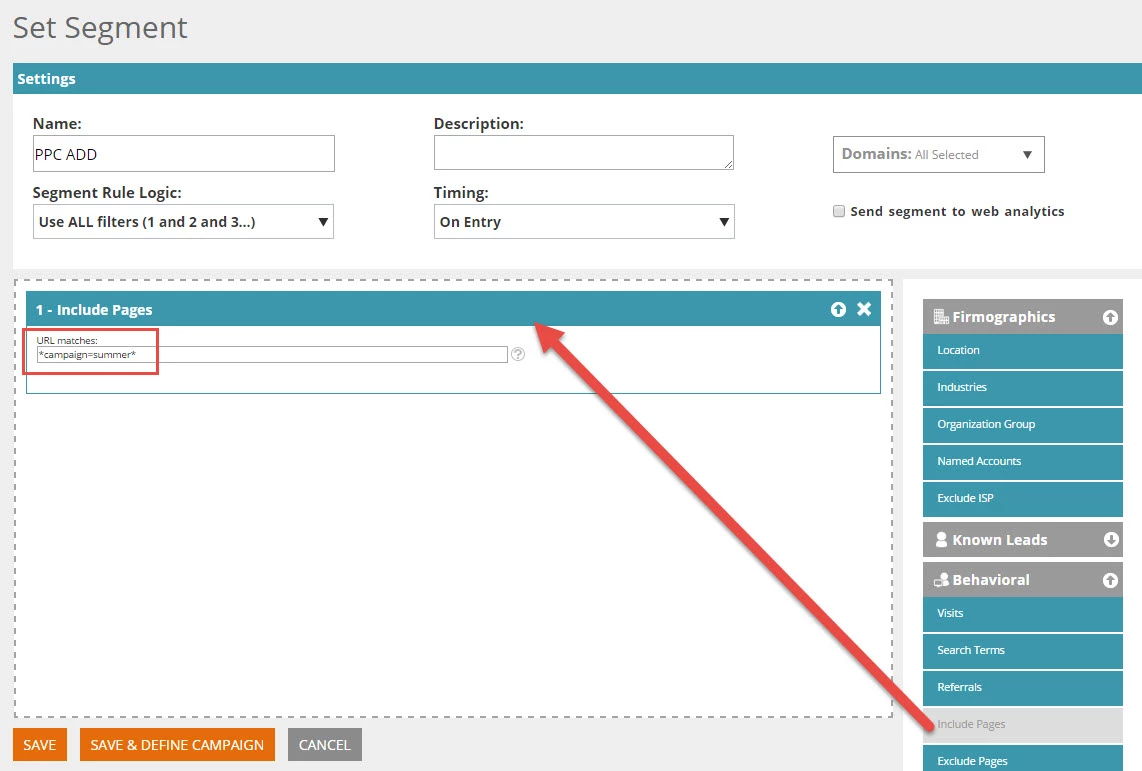Add the Location filter
The height and width of the screenshot is (771, 1142).
[x=1023, y=350]
